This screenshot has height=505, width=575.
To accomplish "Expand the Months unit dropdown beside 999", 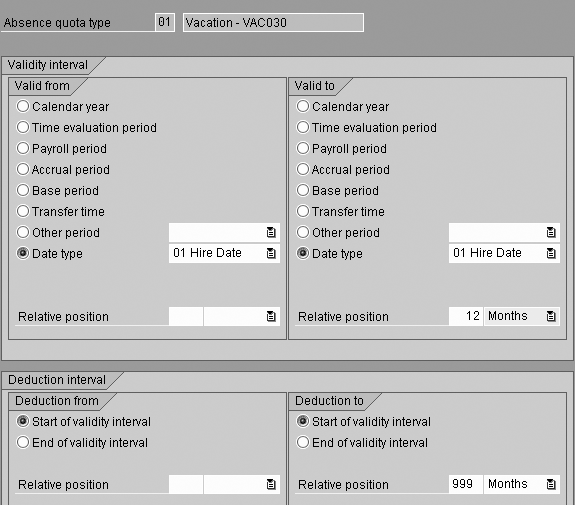I will 521,484.
